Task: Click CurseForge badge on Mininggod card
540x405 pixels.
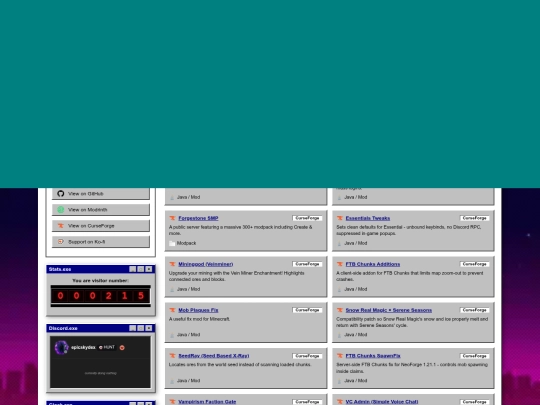Action: [x=307, y=264]
